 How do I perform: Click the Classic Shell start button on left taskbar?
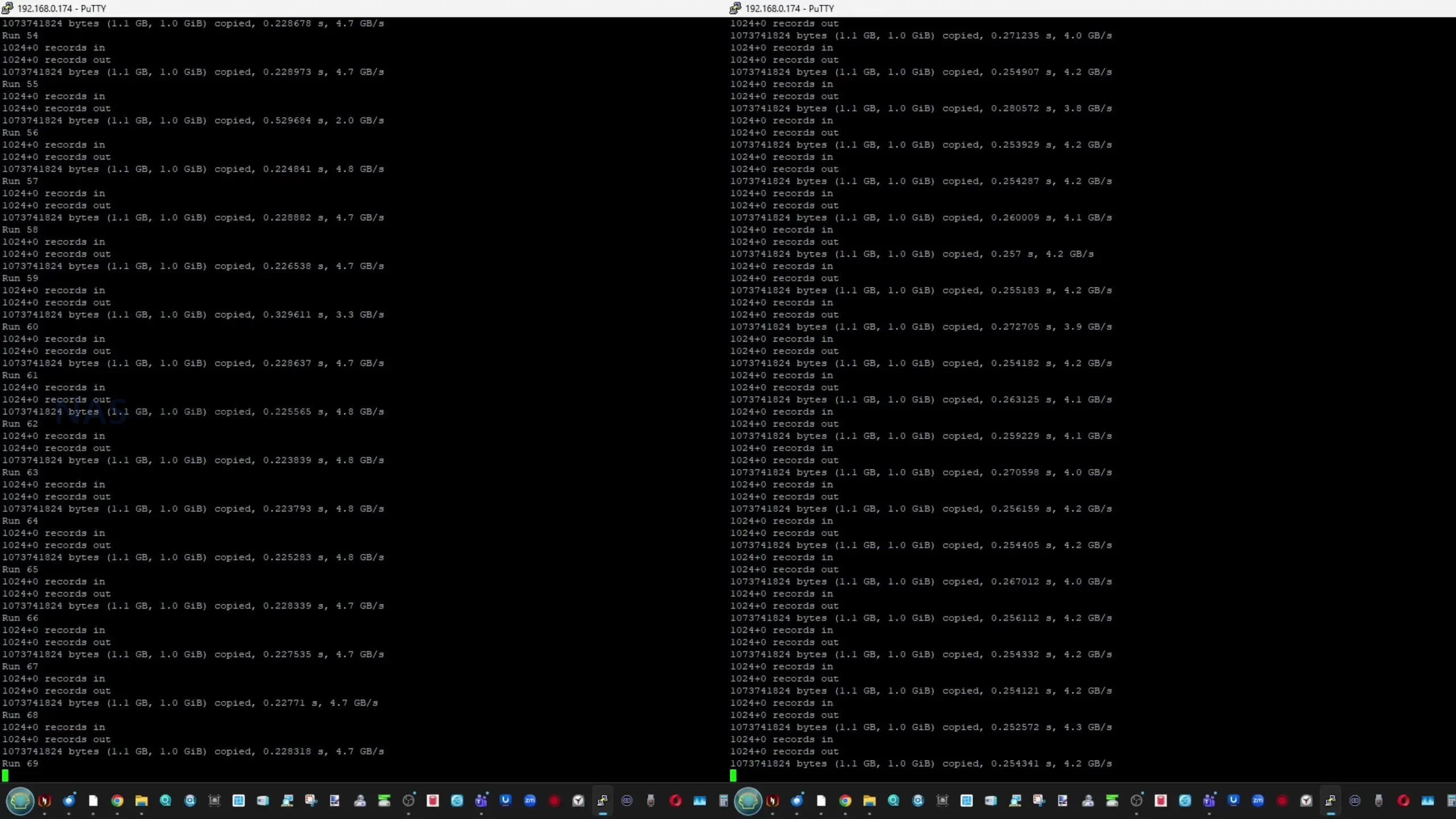(x=20, y=801)
